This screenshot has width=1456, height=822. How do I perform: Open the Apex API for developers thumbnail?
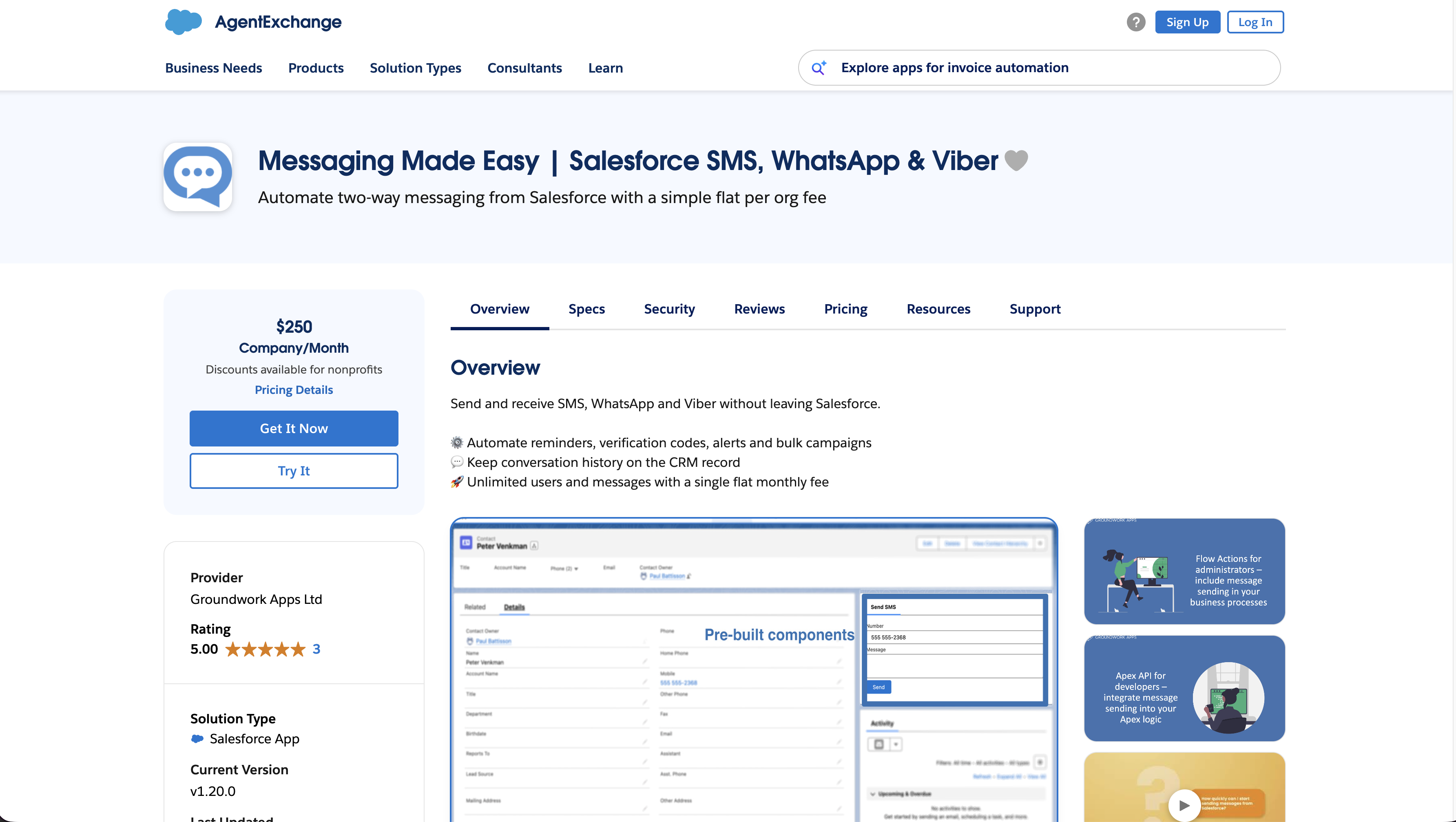point(1184,688)
